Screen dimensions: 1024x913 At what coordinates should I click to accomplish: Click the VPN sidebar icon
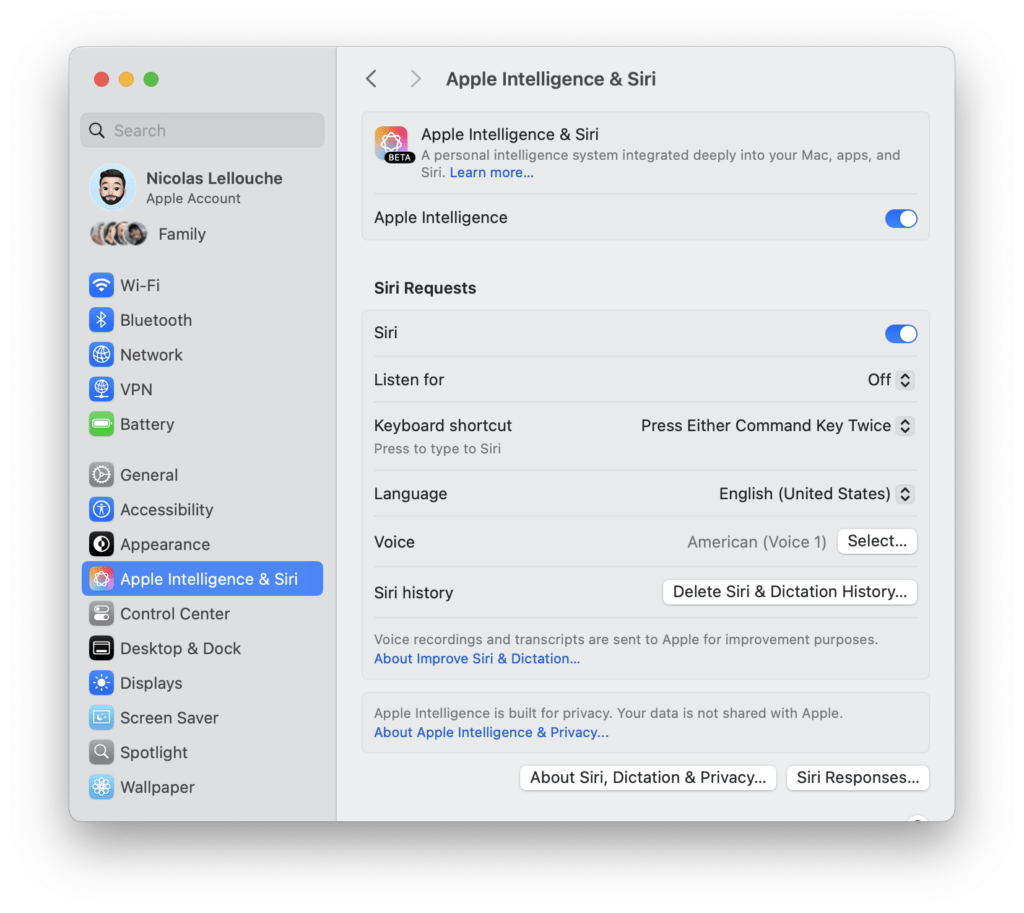tap(101, 389)
